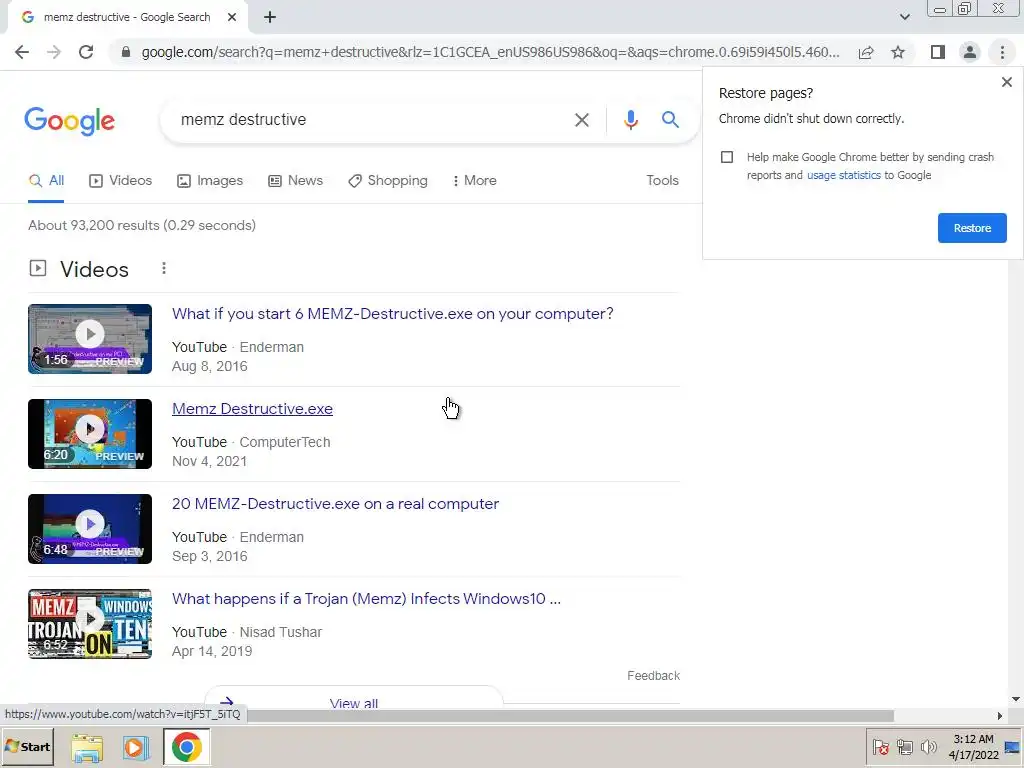The width and height of the screenshot is (1024, 768).
Task: Open '20 MEMZ-Destructive.exe on a real computer' link
Action: [x=335, y=504]
